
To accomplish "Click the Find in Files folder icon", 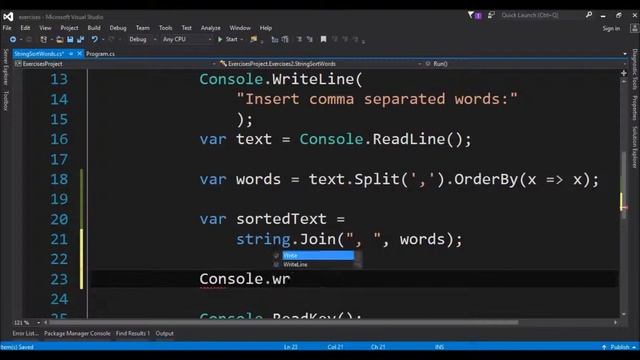I will 254,40.
